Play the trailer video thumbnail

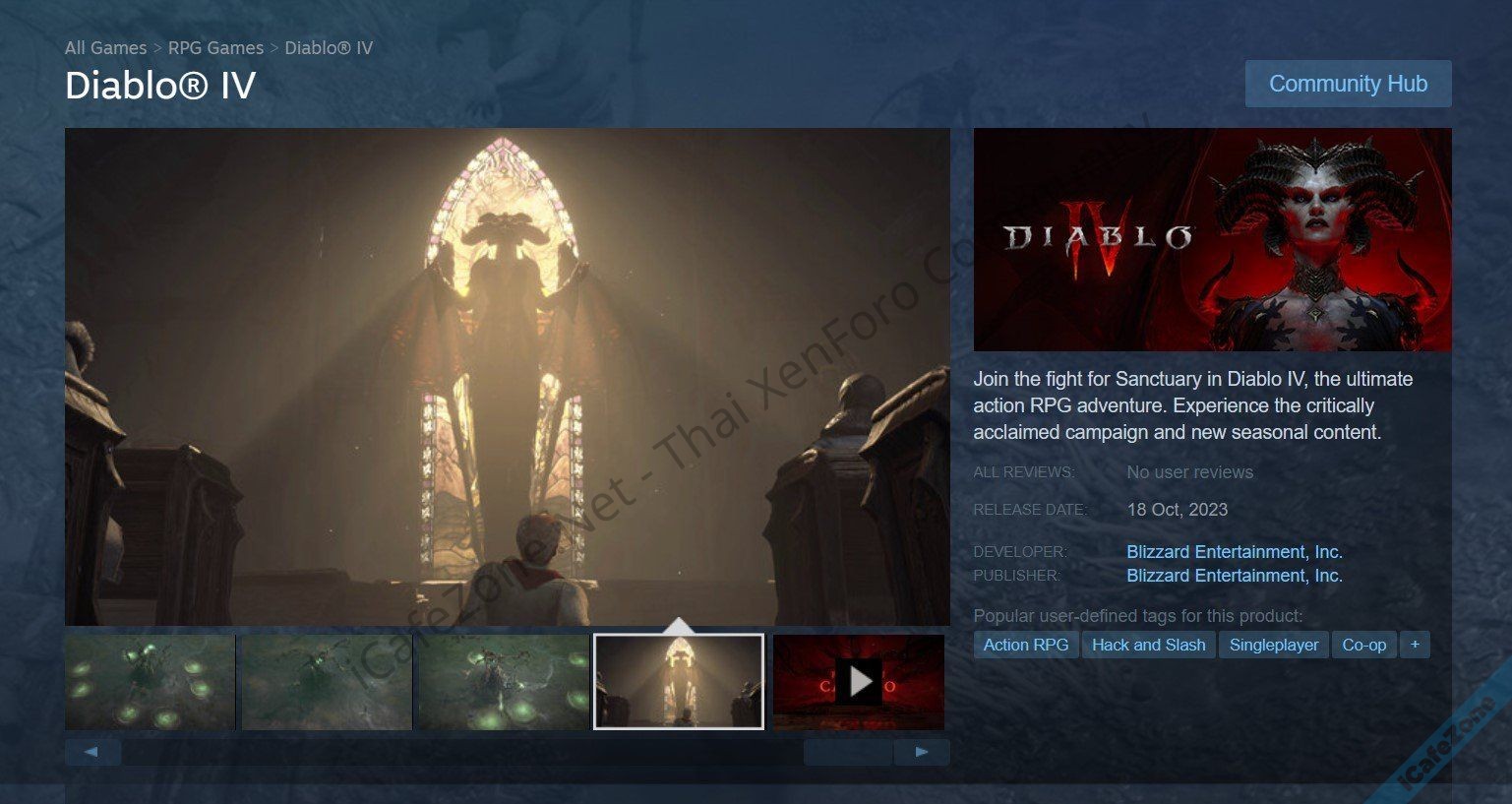coord(859,681)
